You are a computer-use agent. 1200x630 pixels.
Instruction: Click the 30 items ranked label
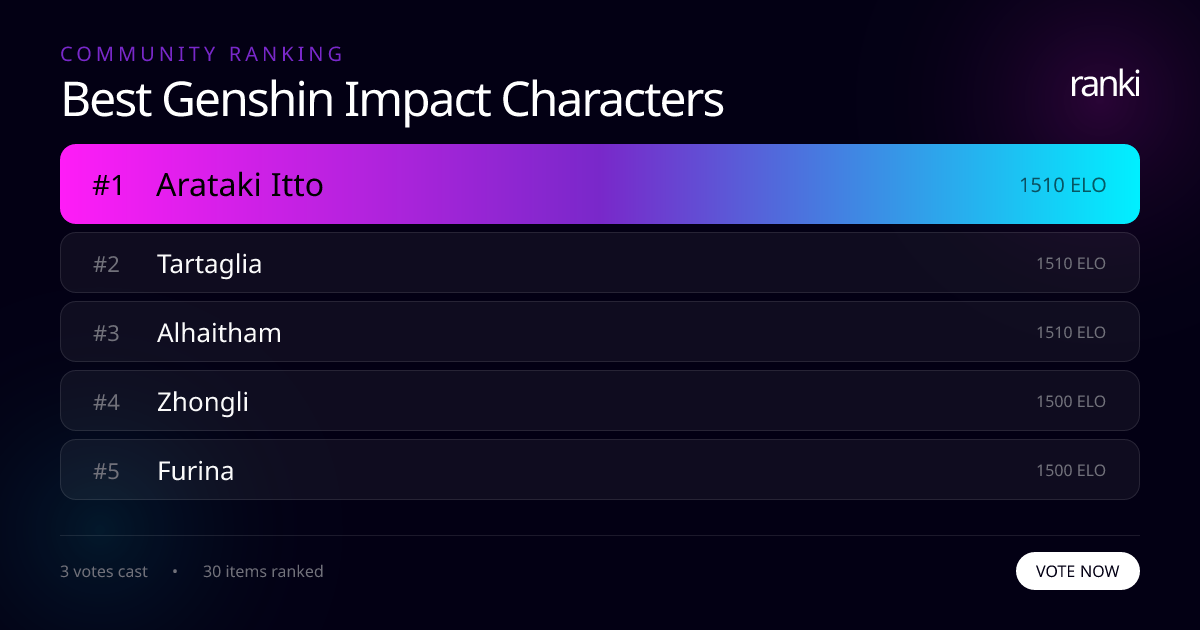[x=263, y=571]
